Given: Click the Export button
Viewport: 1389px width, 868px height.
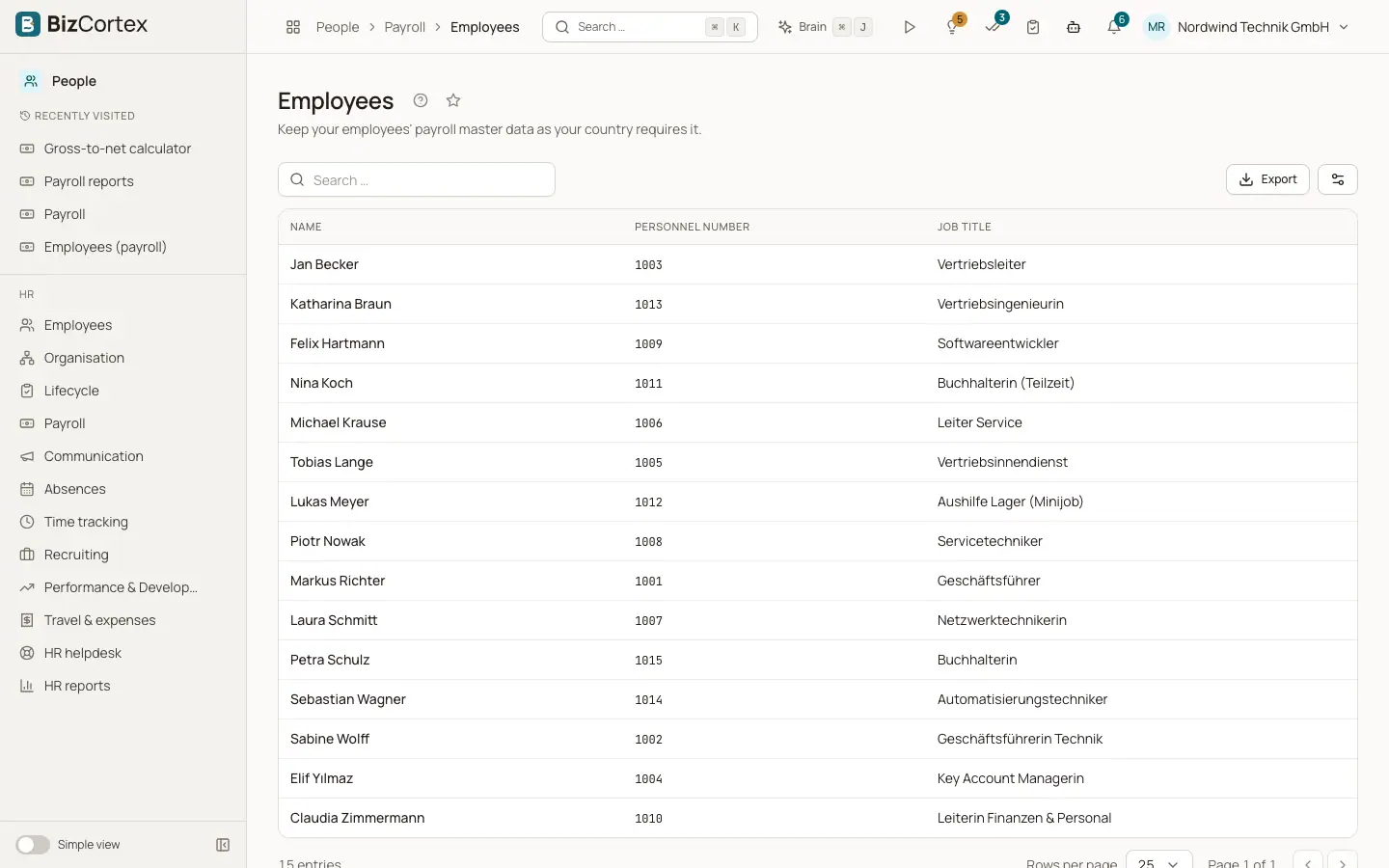Looking at the screenshot, I should point(1267,179).
